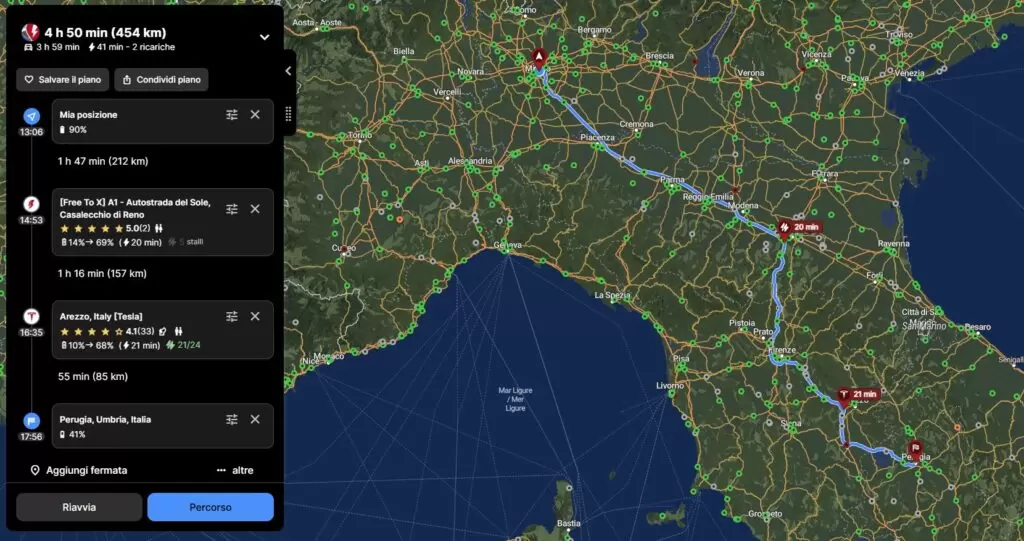Open settings for Casalecchio di Reno charger
This screenshot has width=1024, height=541.
[232, 209]
